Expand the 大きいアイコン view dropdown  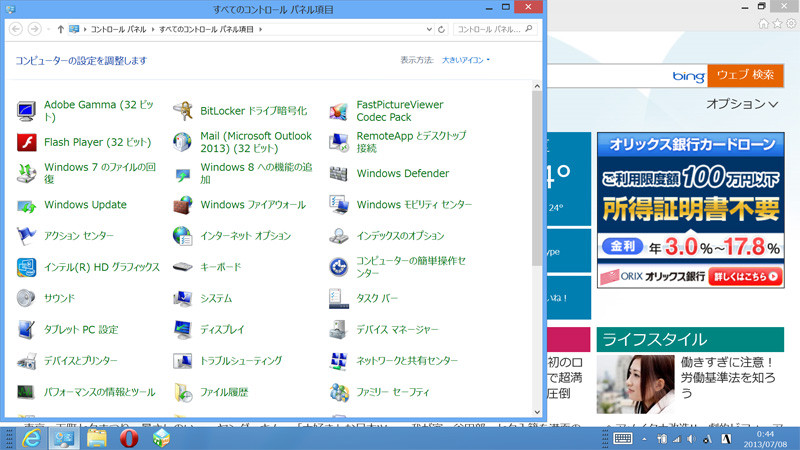pos(466,60)
